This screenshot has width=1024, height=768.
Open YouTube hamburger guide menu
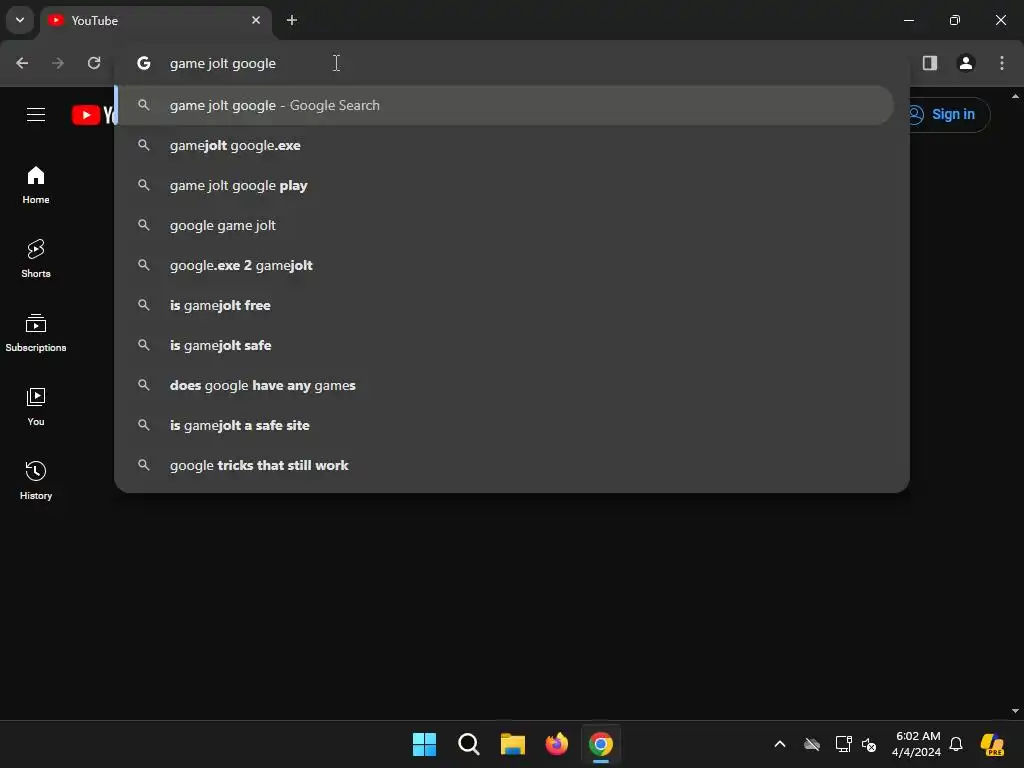coord(36,115)
